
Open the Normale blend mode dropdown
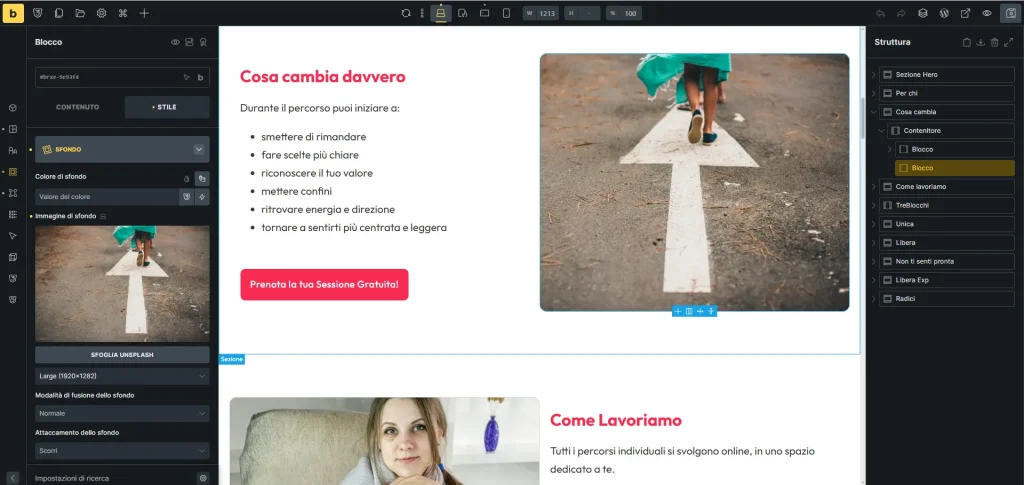point(122,413)
